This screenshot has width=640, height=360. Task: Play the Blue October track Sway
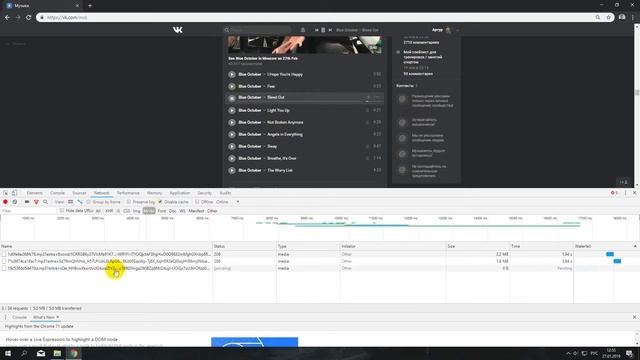coord(232,146)
